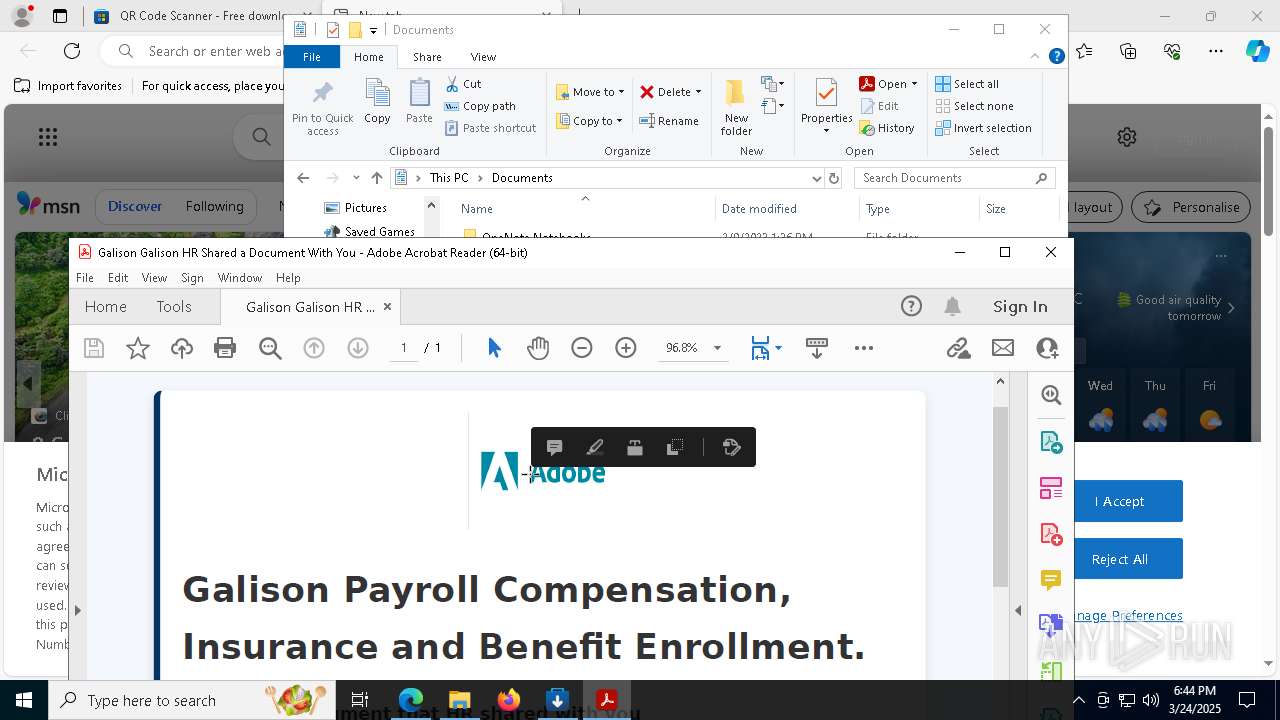
Task: Open the Window menu in Acrobat
Action: [x=240, y=278]
